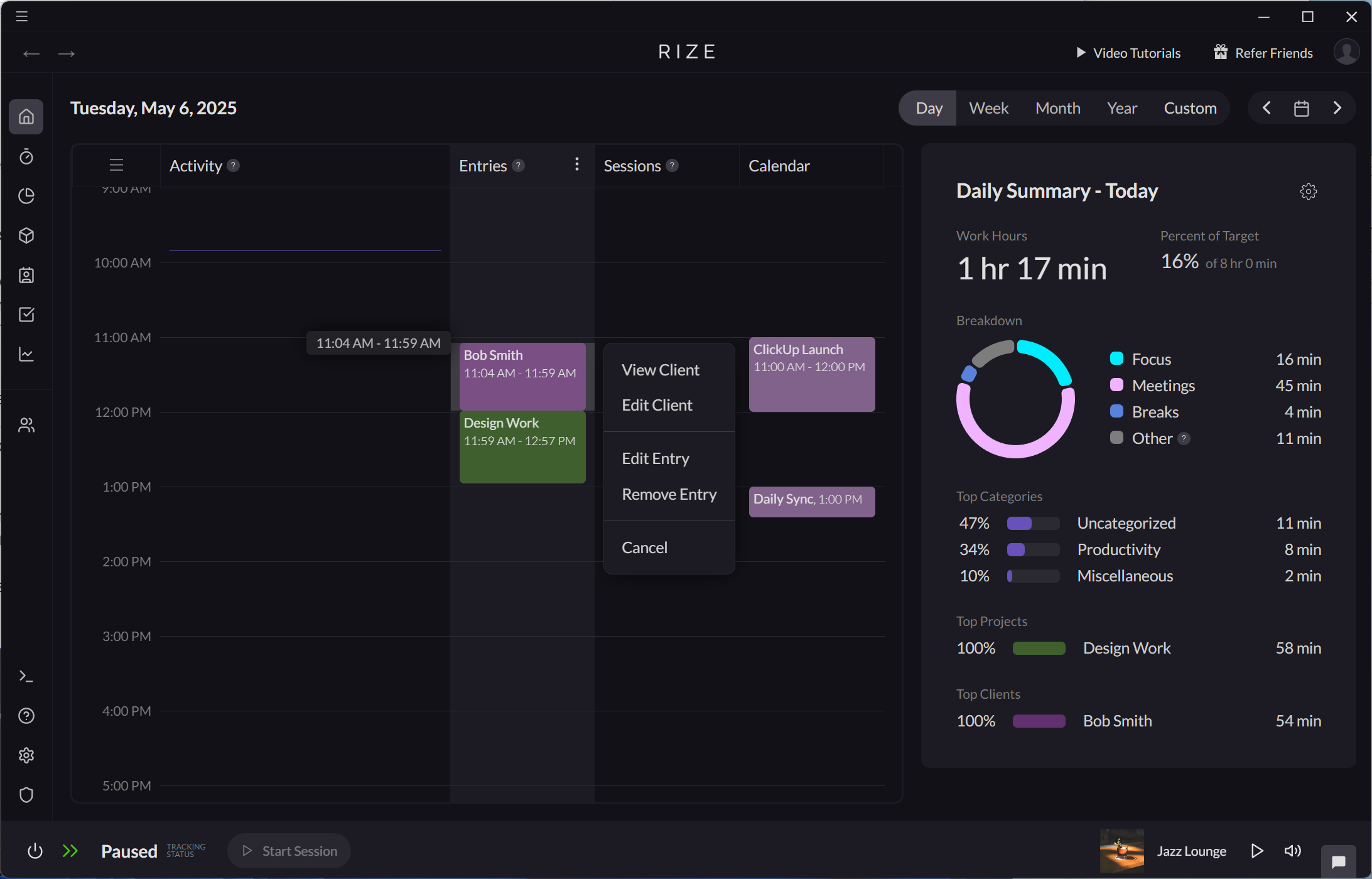Image resolution: width=1372 pixels, height=879 pixels.
Task: Open the analytics line chart sidebar icon
Action: point(26,354)
